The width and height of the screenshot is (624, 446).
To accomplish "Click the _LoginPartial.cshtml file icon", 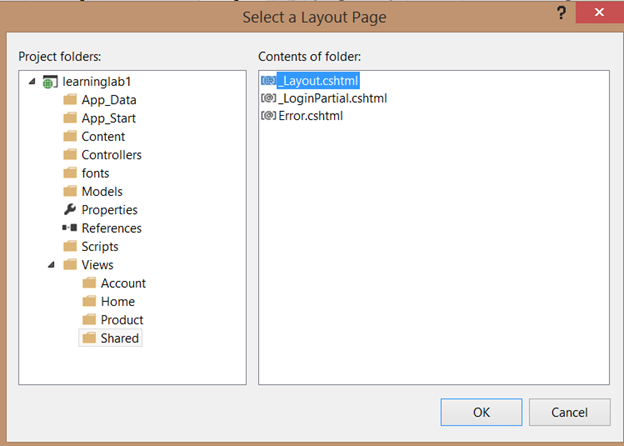I will pyautogui.click(x=268, y=98).
